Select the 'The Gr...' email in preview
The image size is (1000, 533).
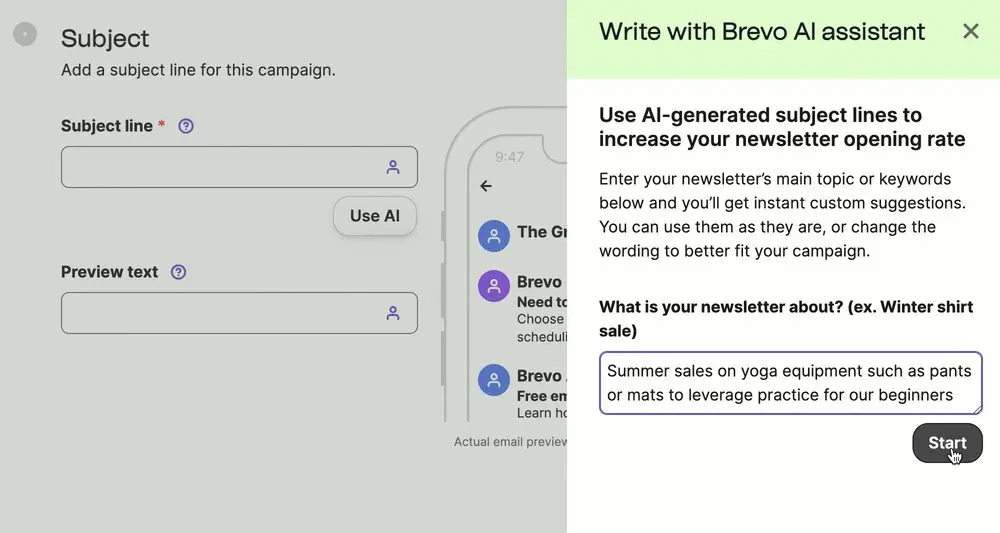tap(541, 232)
